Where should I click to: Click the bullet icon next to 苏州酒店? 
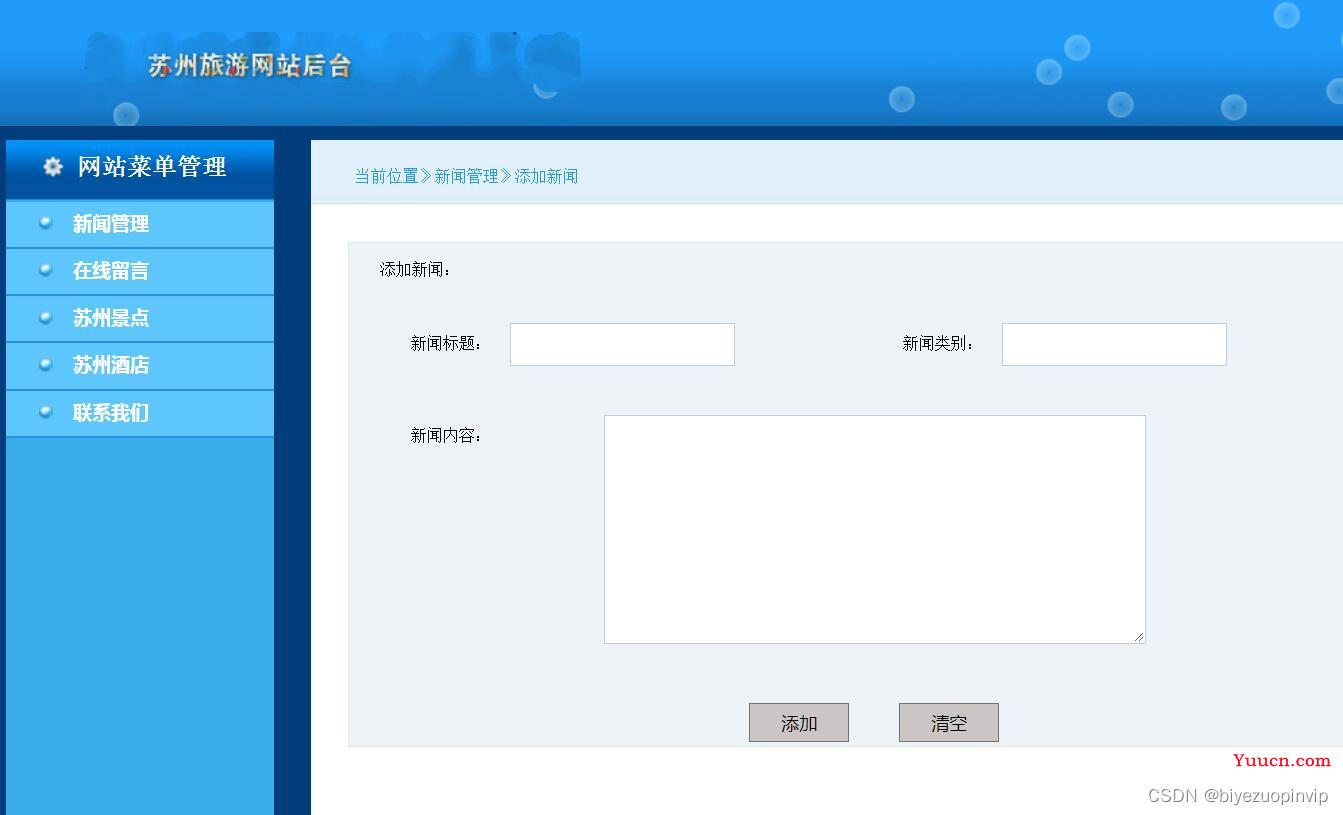45,364
